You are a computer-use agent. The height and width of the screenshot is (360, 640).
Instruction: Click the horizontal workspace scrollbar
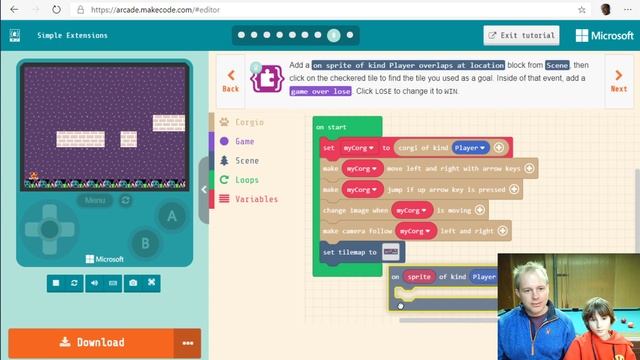(448, 320)
